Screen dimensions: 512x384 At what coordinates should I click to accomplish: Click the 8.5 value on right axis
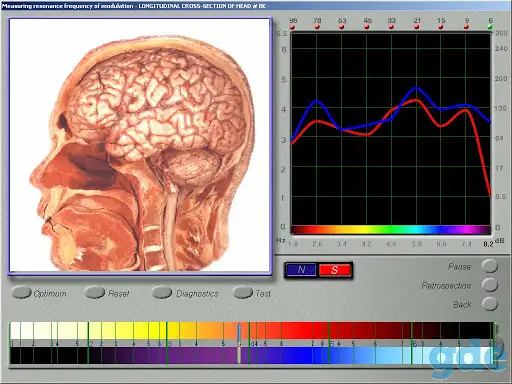500,197
